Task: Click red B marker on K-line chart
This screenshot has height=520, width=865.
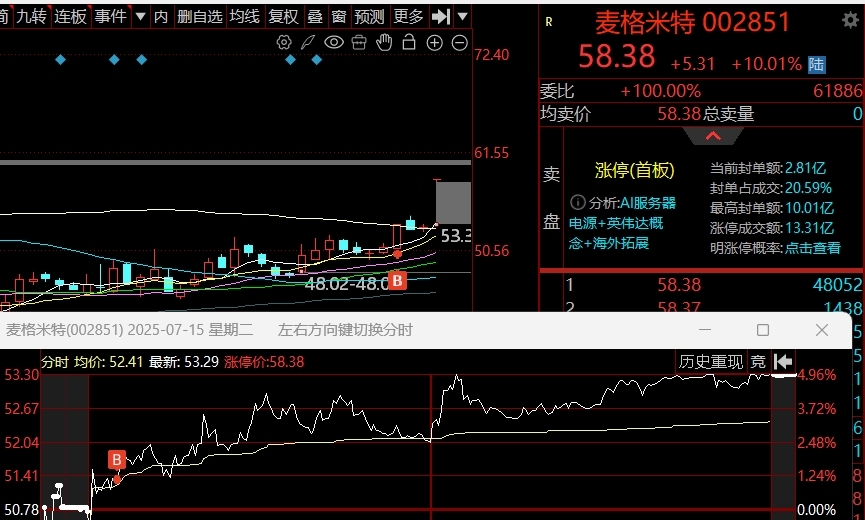Action: coord(397,280)
